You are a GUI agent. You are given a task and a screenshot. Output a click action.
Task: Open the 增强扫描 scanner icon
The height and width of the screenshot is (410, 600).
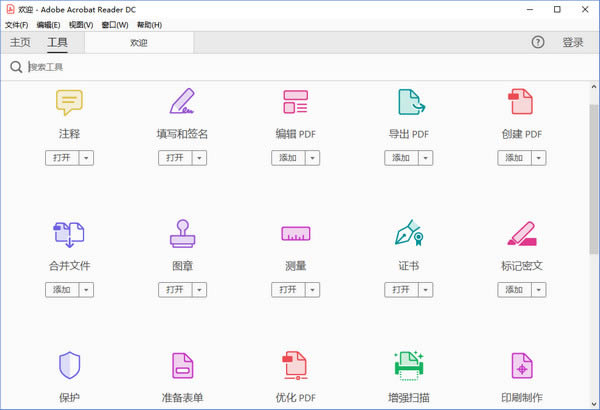pyautogui.click(x=409, y=366)
